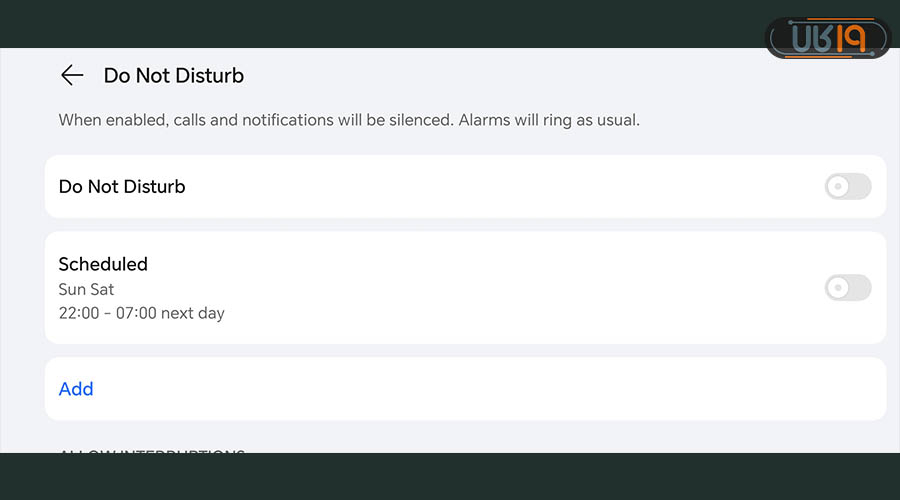
Task: Turn on the Do Not Disturb switch
Action: (847, 186)
